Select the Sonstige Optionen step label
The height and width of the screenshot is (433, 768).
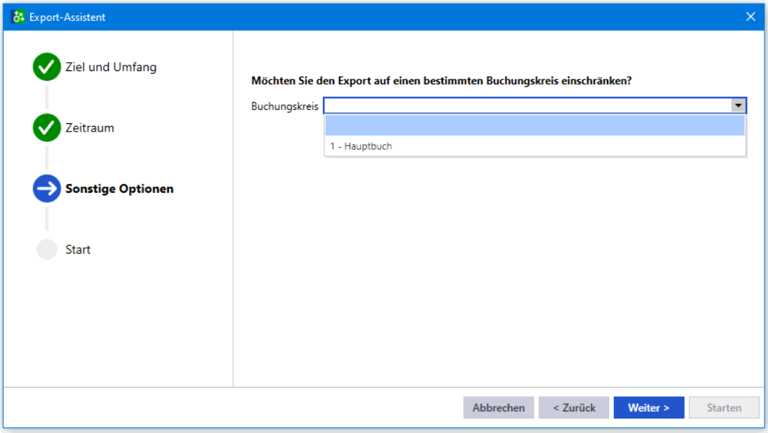click(119, 189)
